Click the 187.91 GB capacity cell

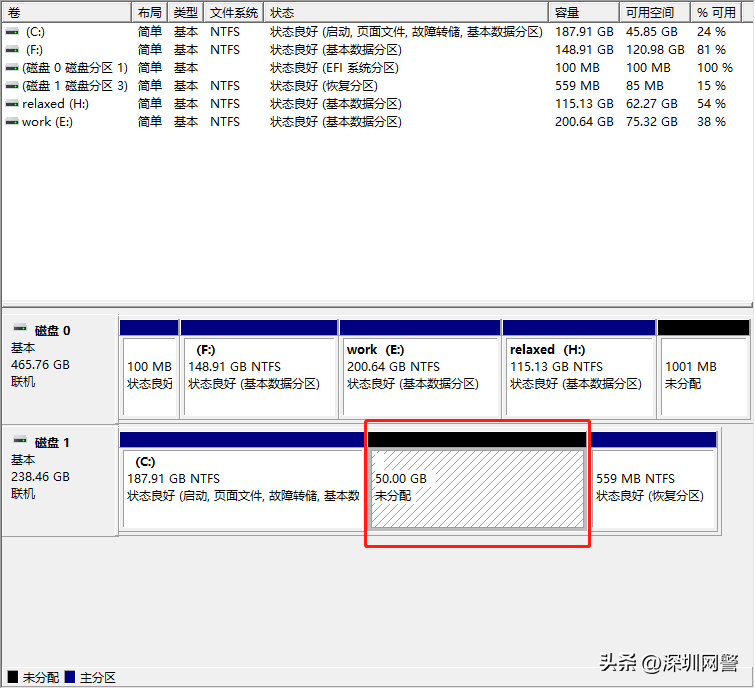point(584,32)
